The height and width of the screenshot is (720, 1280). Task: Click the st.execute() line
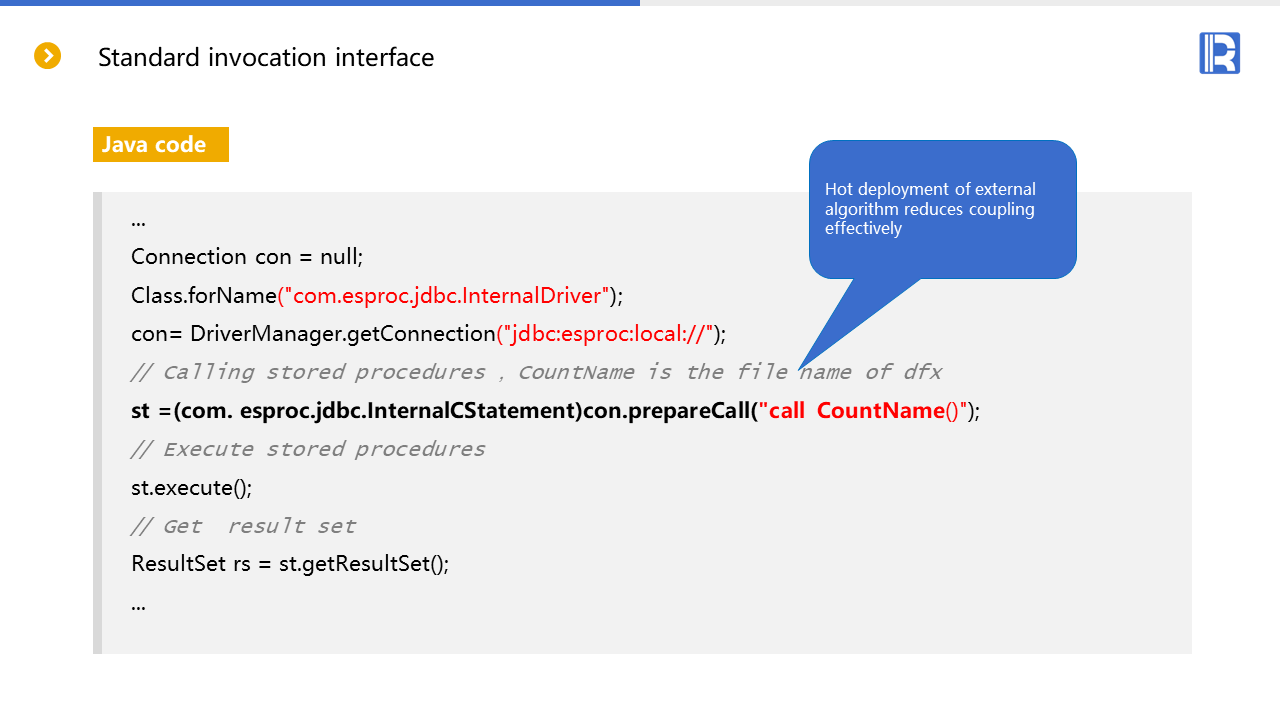click(x=191, y=488)
